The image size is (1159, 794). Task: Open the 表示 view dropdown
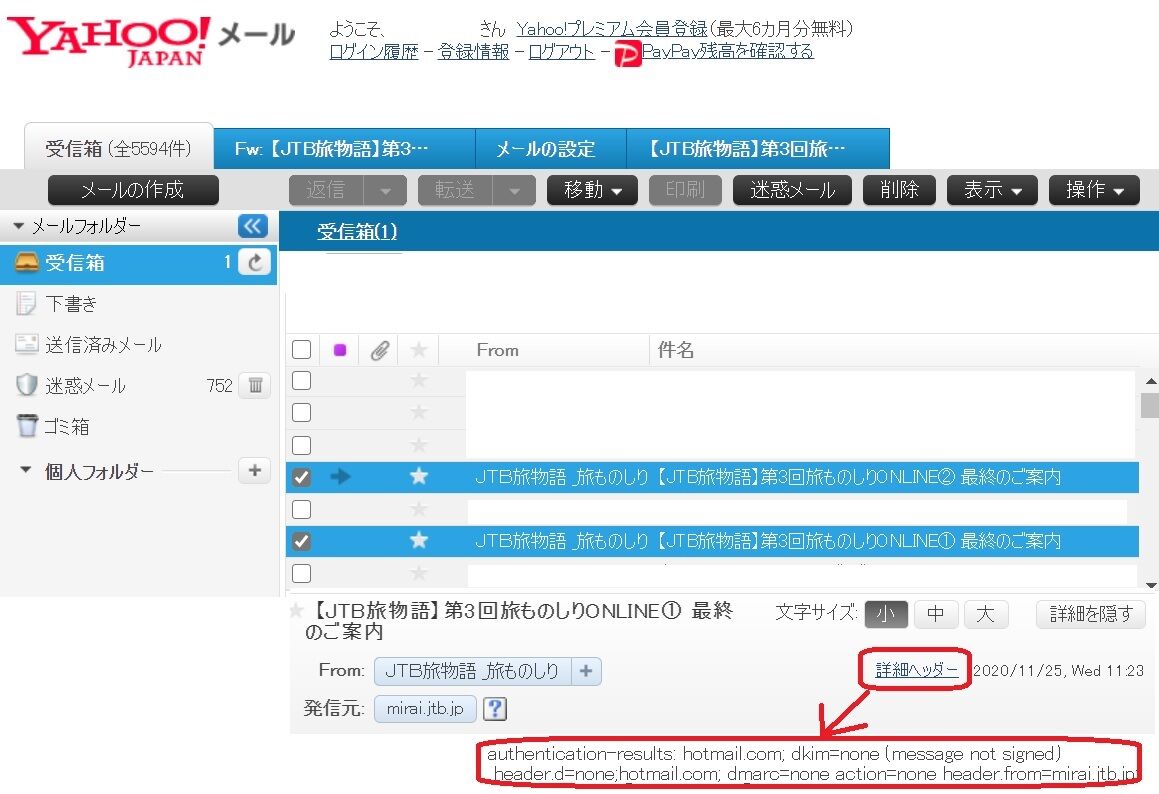click(992, 190)
